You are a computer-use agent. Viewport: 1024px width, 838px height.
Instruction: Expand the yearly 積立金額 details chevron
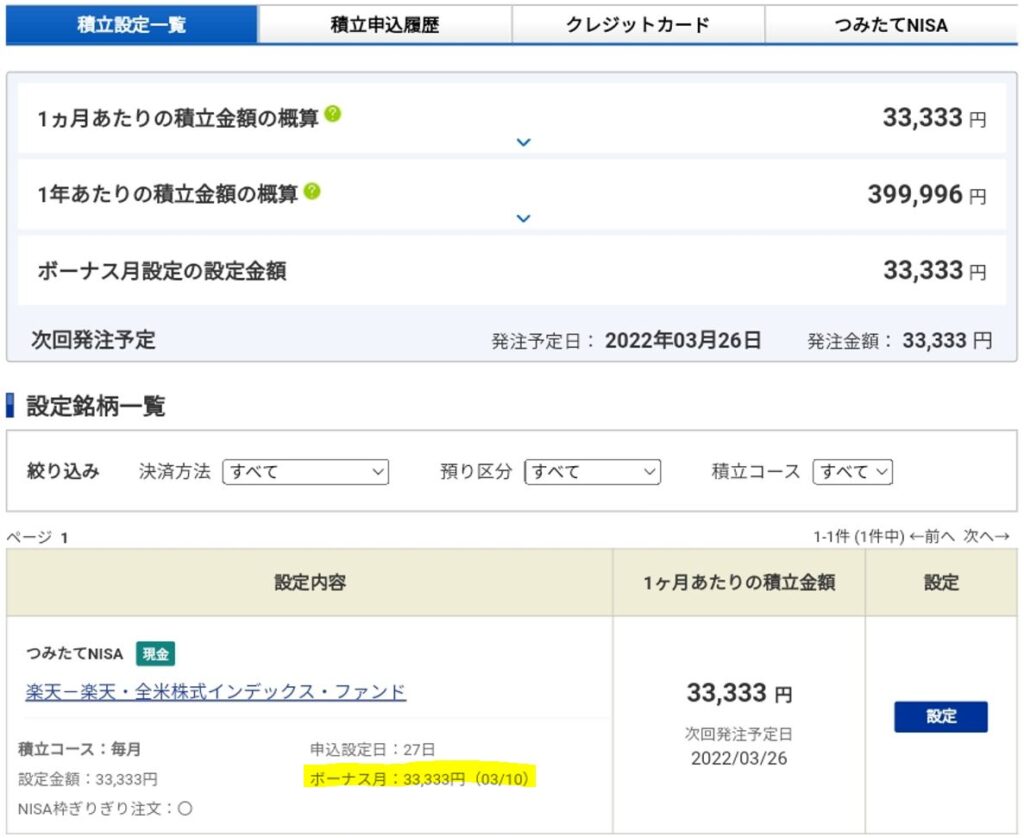pyautogui.click(x=523, y=218)
